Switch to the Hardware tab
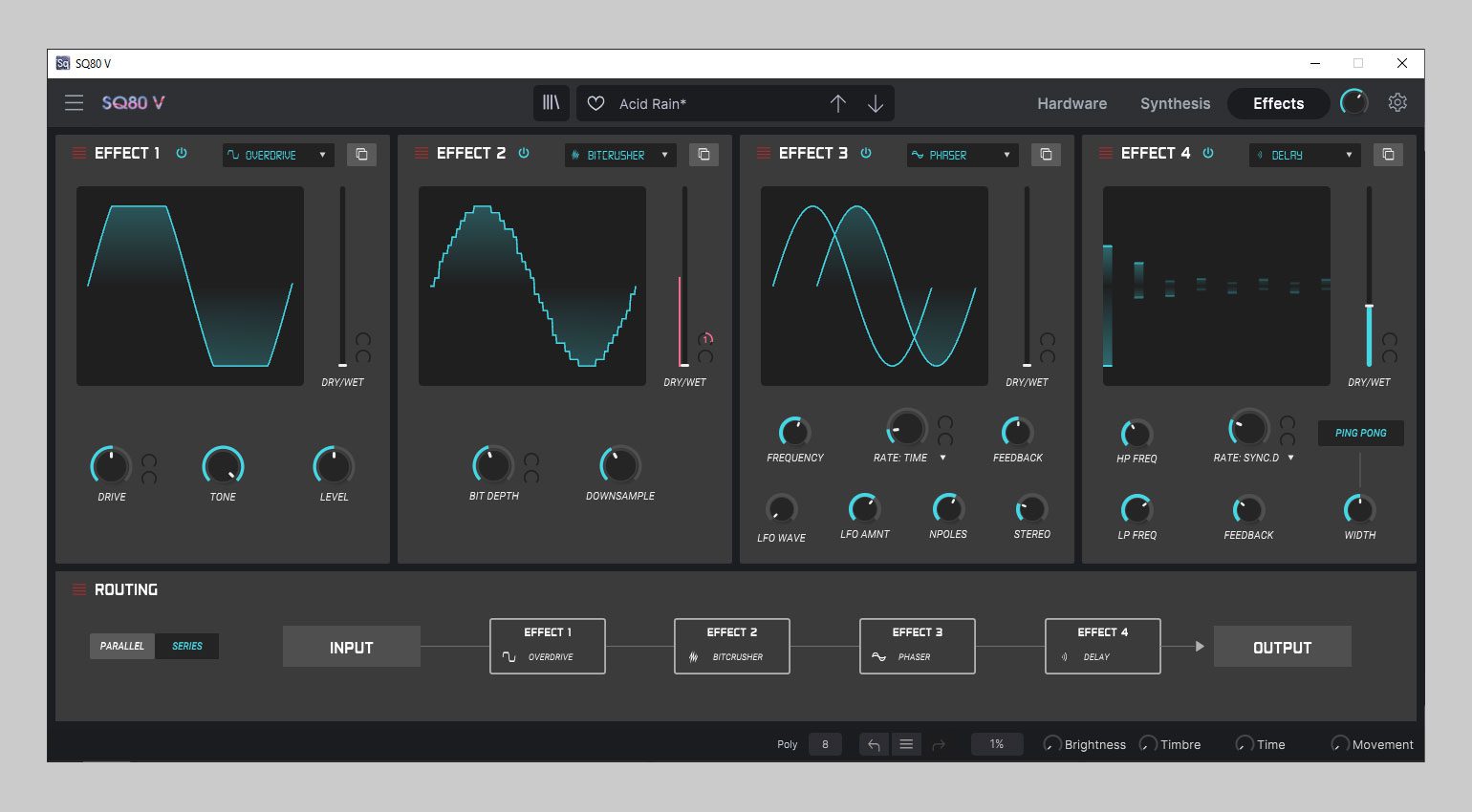The width and height of the screenshot is (1472, 812). [1072, 103]
